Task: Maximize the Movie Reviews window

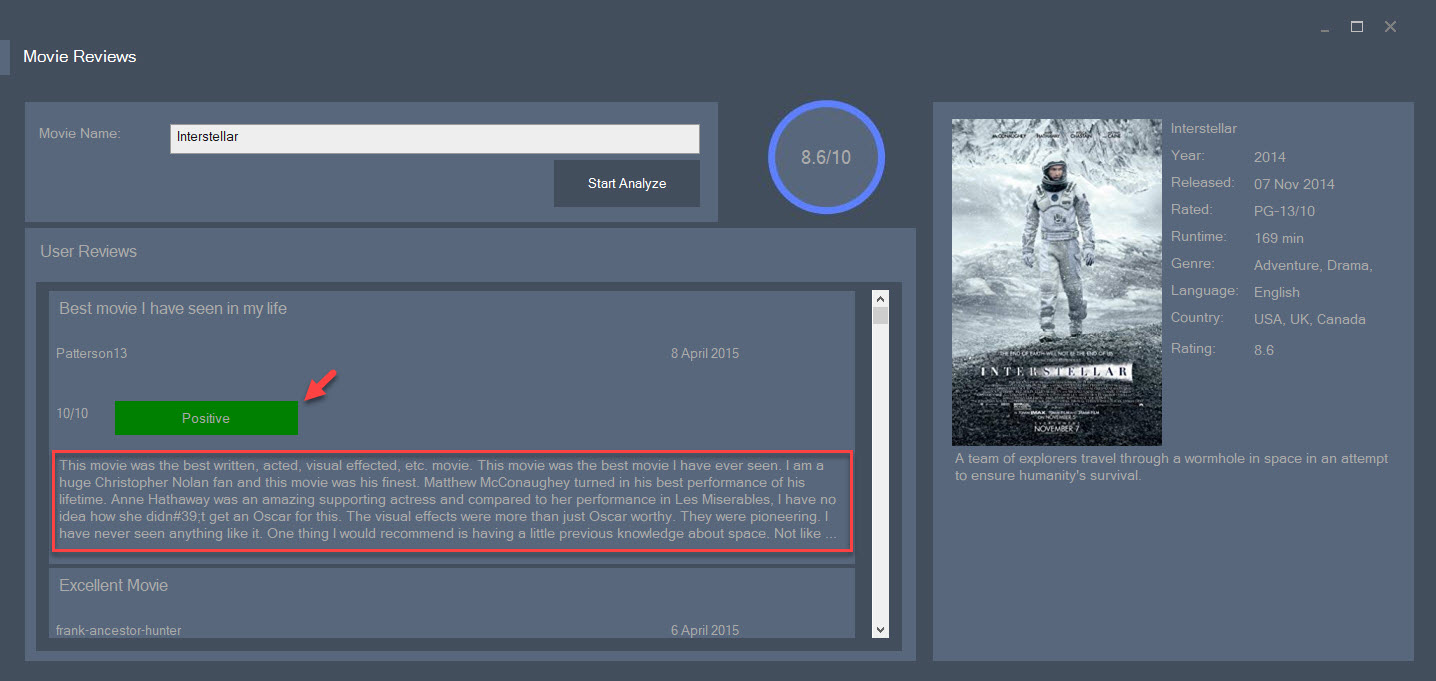Action: tap(1357, 27)
